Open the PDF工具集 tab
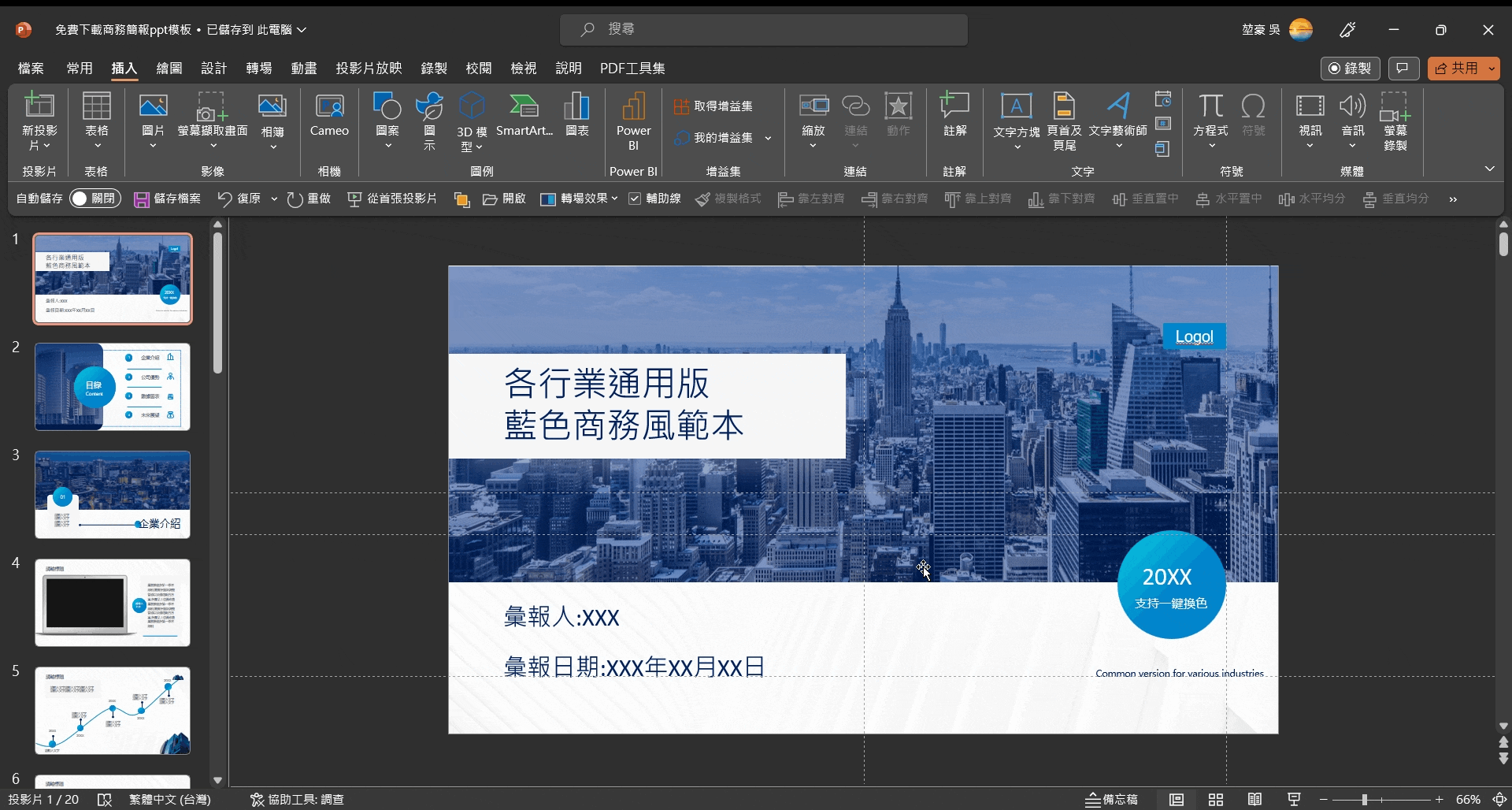The height and width of the screenshot is (810, 1512). [x=632, y=69]
